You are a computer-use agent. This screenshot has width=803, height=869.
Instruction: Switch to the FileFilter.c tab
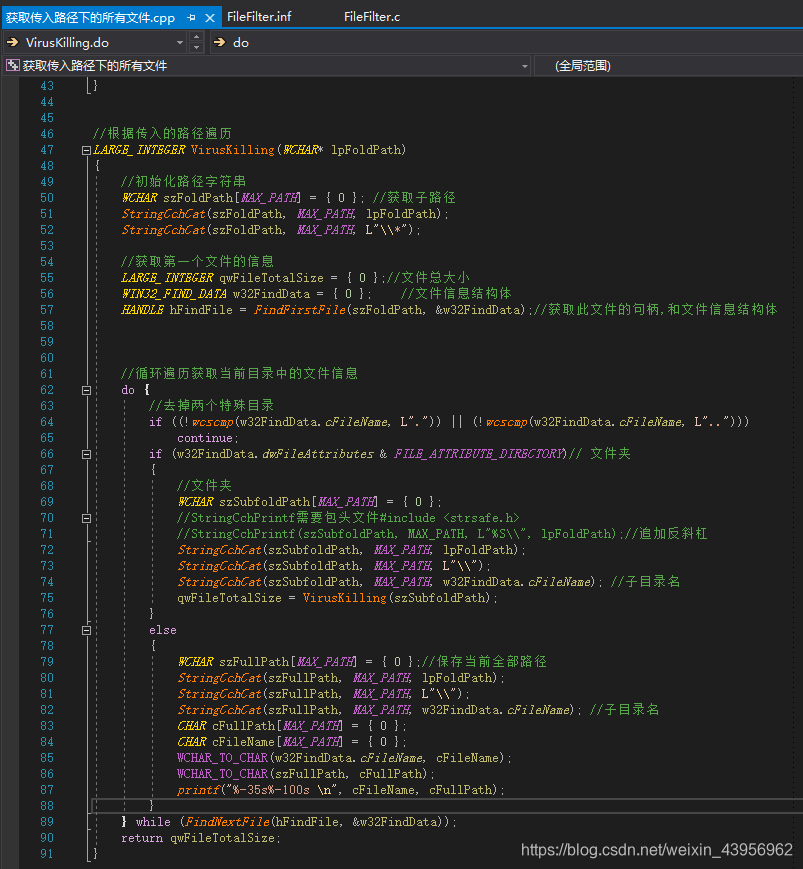[x=372, y=17]
